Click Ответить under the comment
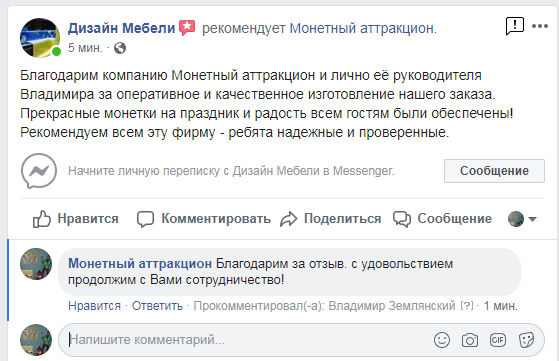The height and width of the screenshot is (361, 559). coord(157,306)
